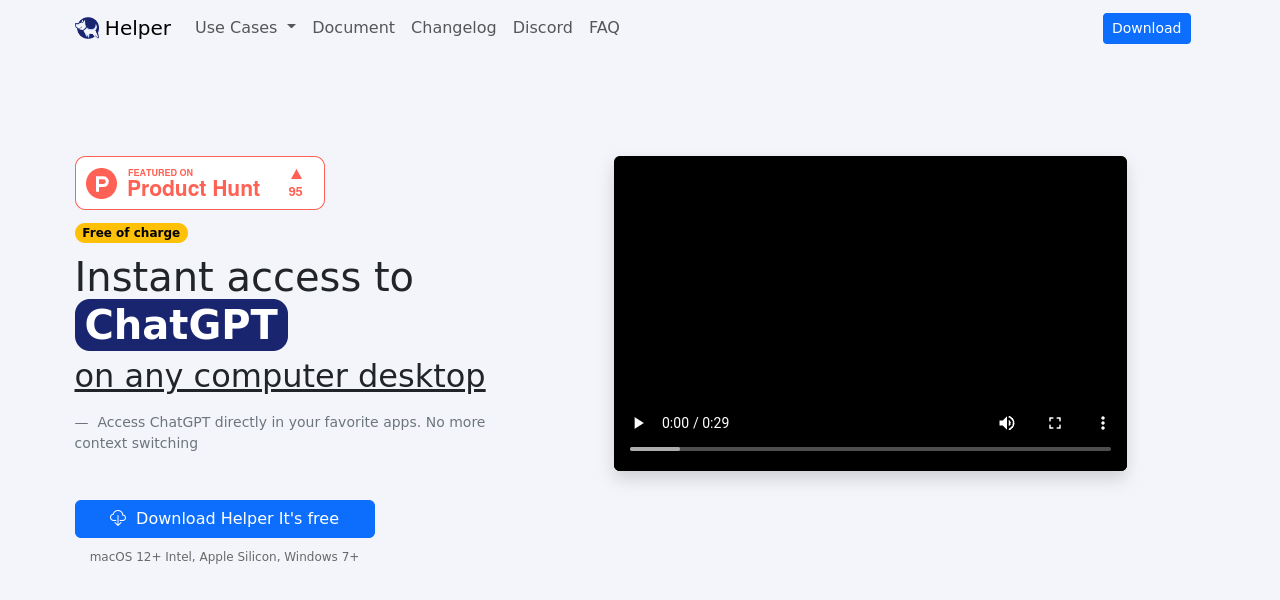The height and width of the screenshot is (600, 1280).
Task: Open the video's more options menu
Action: [1103, 423]
